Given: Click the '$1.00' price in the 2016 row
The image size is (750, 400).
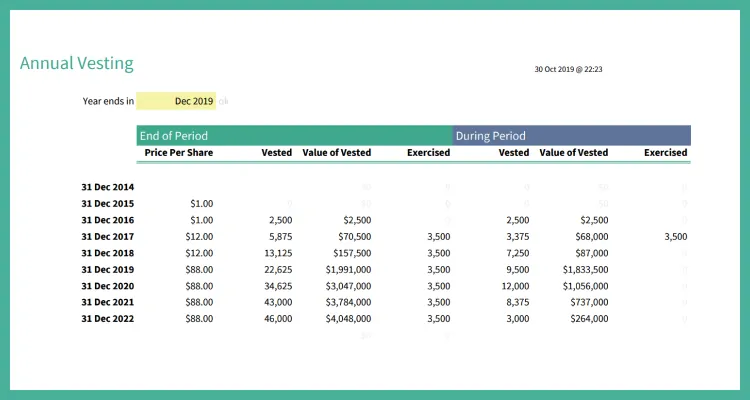Looking at the screenshot, I should pos(201,220).
